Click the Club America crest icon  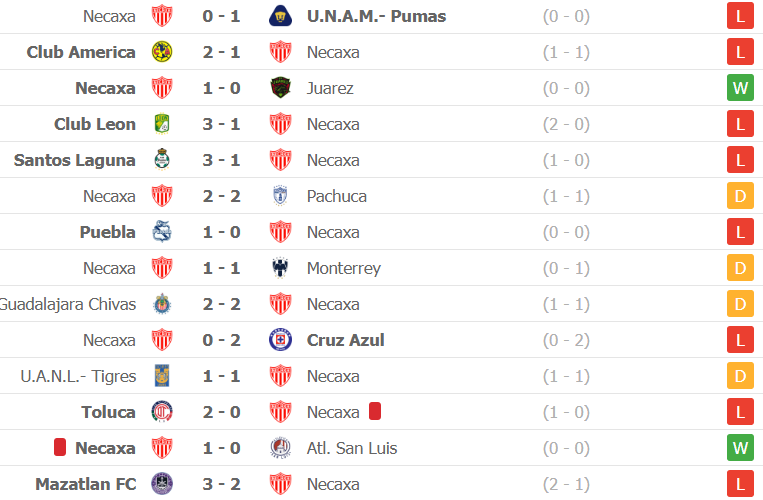(x=162, y=52)
